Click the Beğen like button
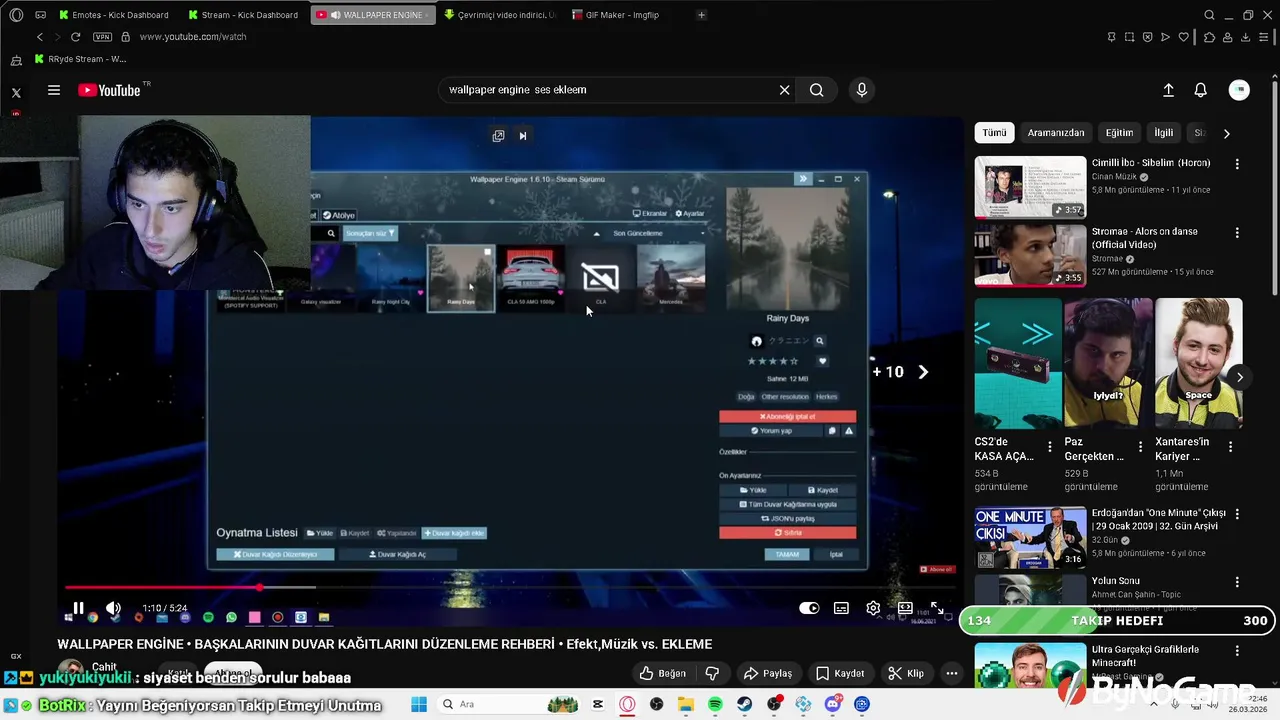The height and width of the screenshot is (720, 1280). coord(663,673)
